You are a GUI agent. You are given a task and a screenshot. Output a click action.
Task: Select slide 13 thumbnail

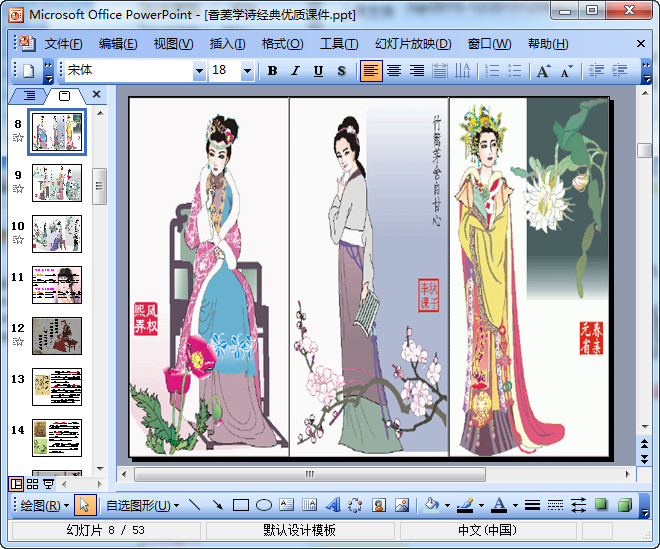(57, 386)
